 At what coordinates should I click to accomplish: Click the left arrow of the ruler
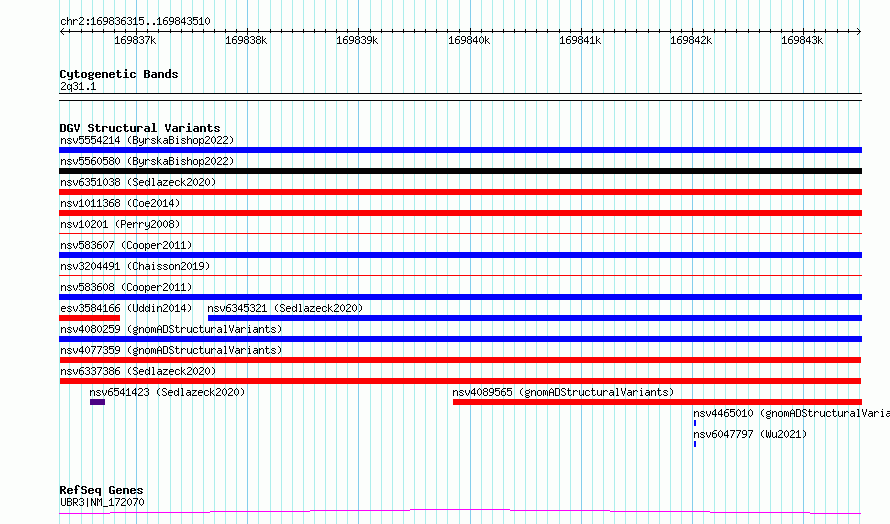point(62,31)
